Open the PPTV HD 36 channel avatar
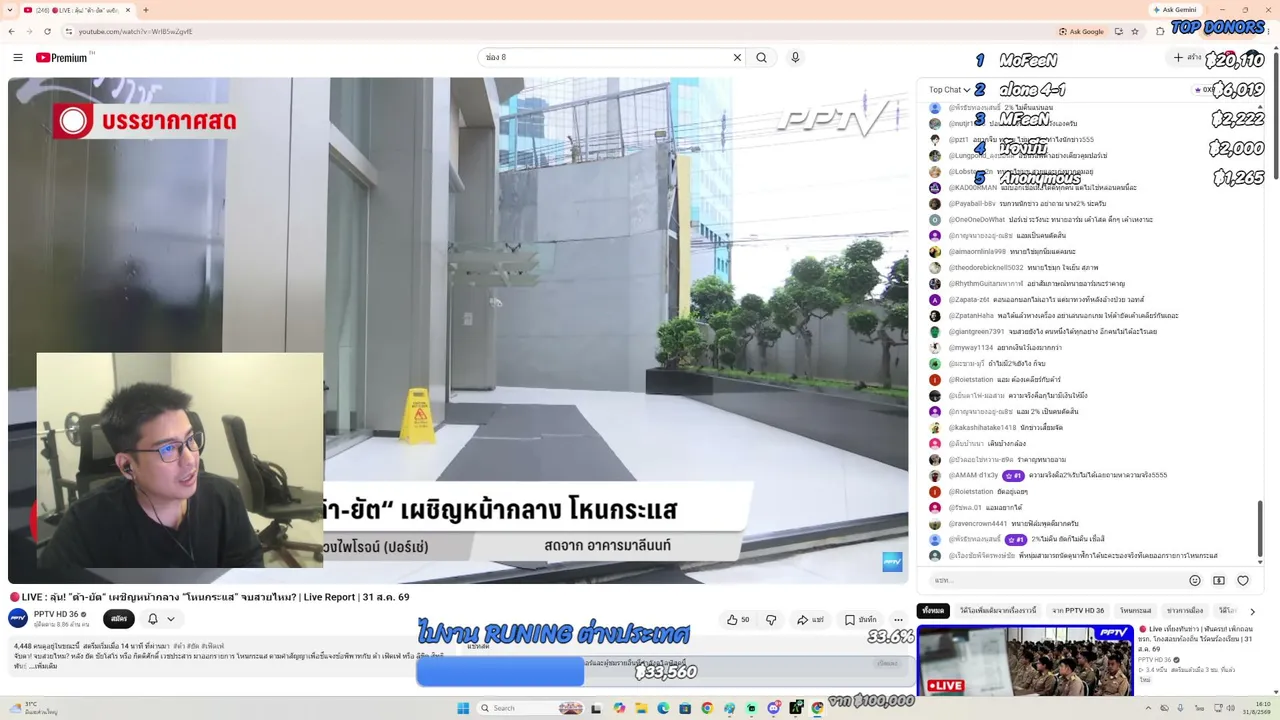The width and height of the screenshot is (1280, 720). click(18, 618)
